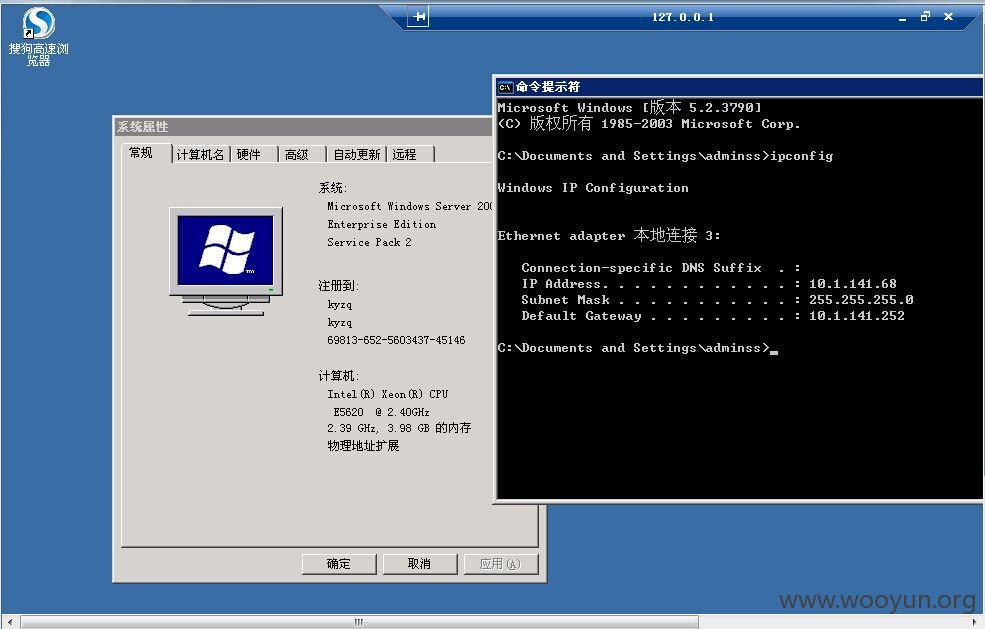This screenshot has width=985, height=629.
Task: Select the 常规 tab
Action: coord(141,153)
